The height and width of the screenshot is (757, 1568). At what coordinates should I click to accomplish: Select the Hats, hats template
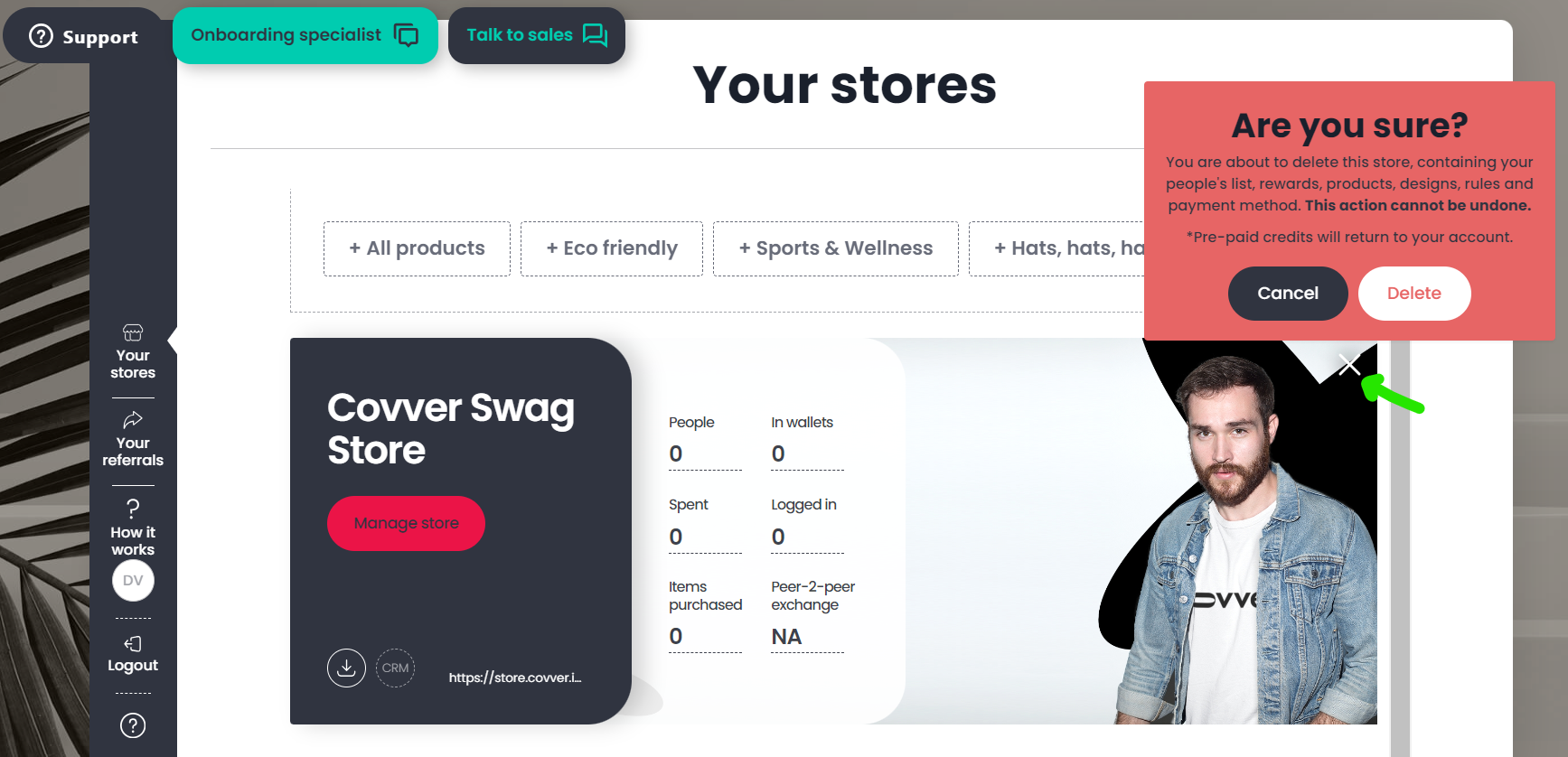click(1056, 248)
